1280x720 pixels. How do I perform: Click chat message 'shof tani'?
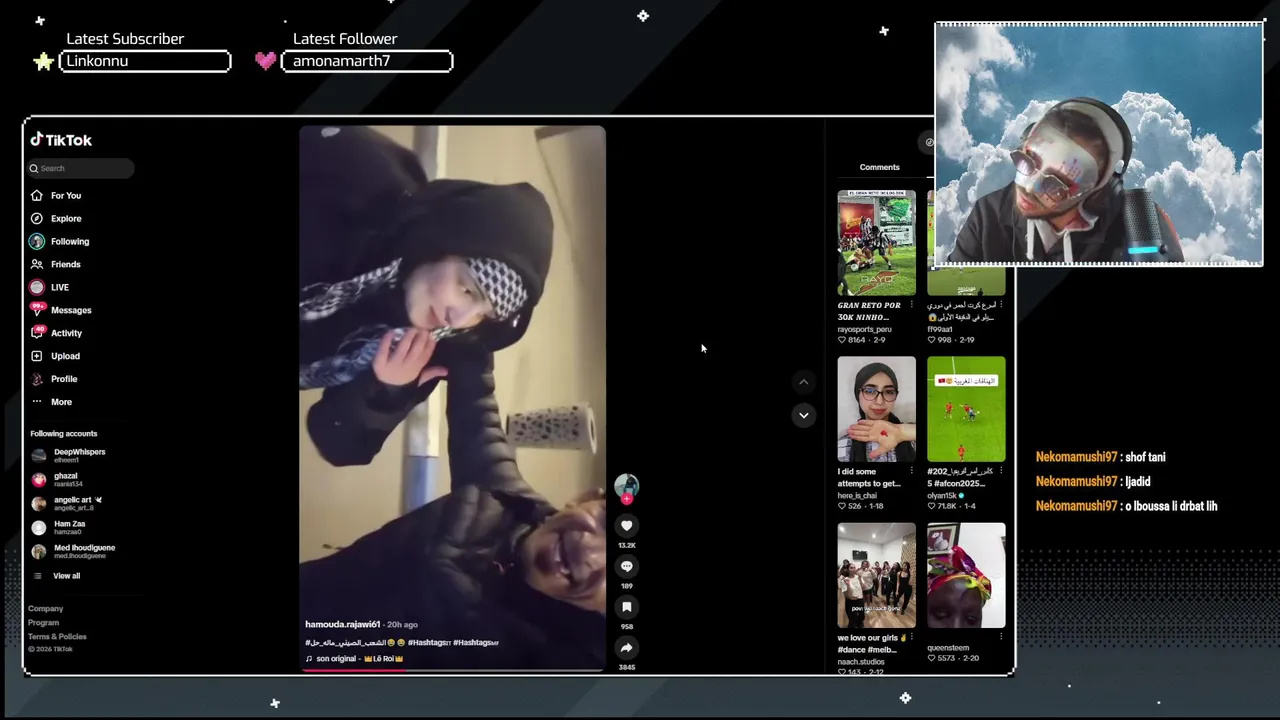pos(1145,457)
